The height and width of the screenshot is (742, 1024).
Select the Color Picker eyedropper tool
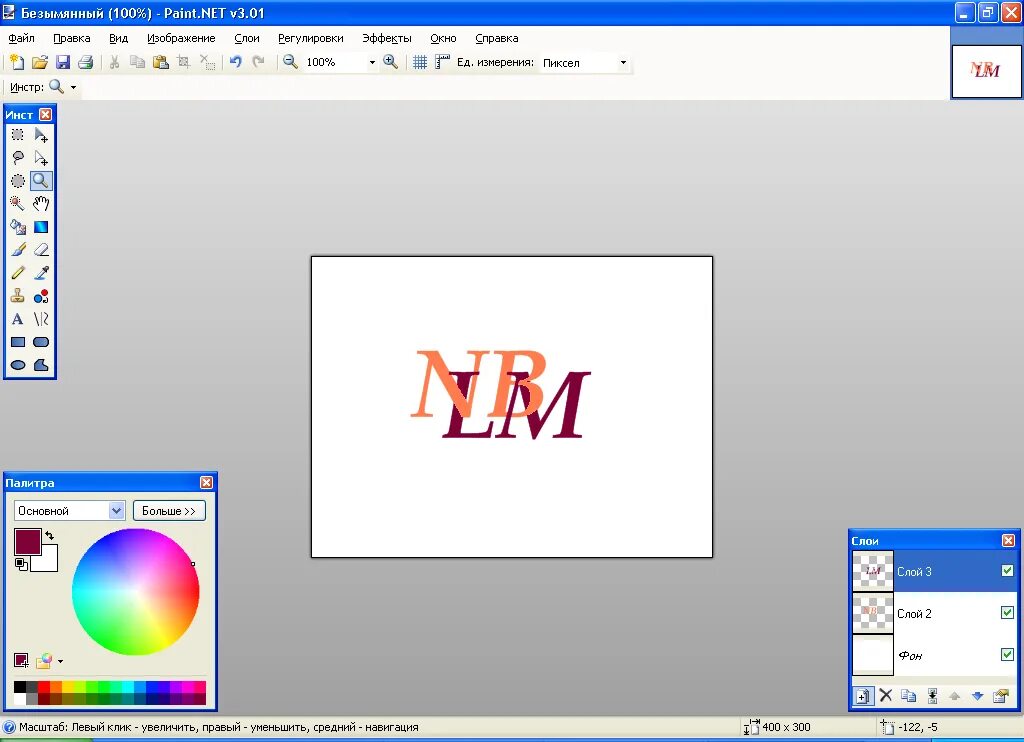tap(41, 273)
